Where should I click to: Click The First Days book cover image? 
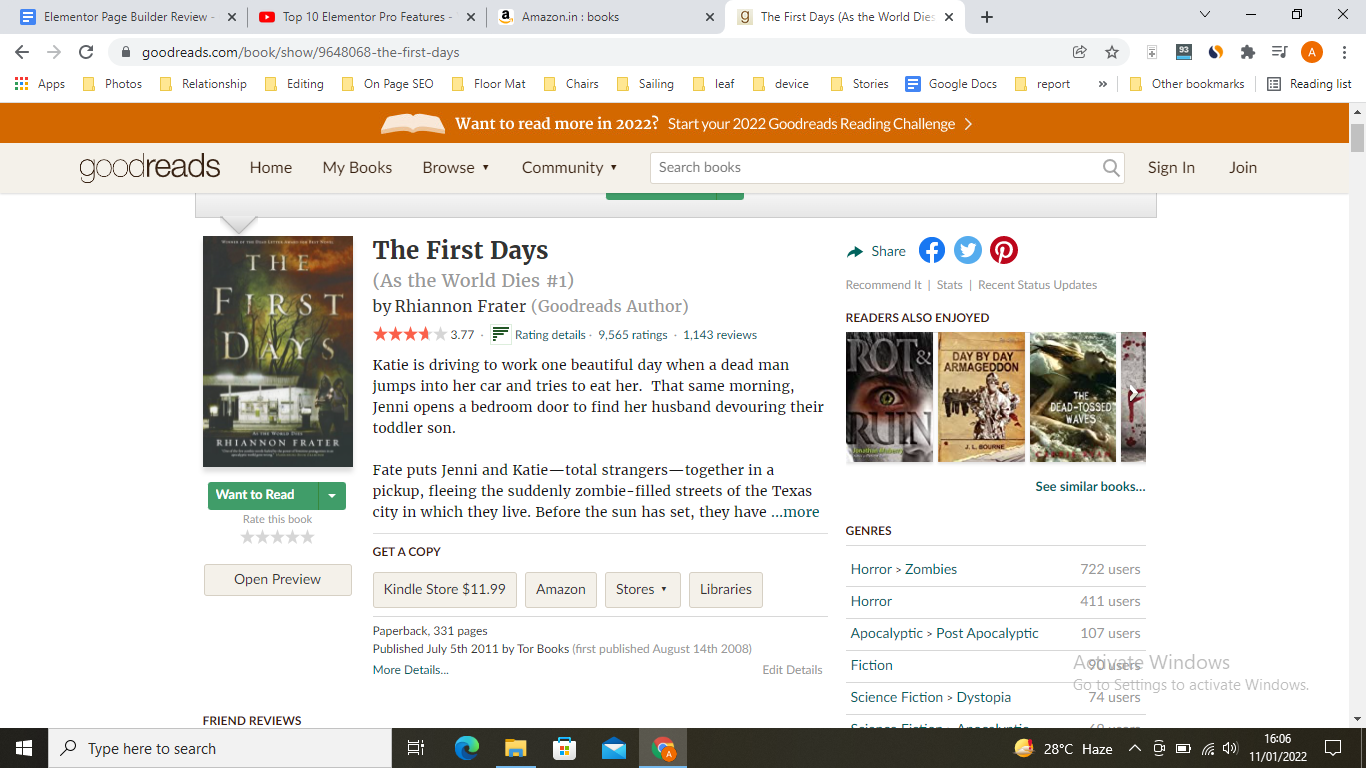tap(278, 351)
